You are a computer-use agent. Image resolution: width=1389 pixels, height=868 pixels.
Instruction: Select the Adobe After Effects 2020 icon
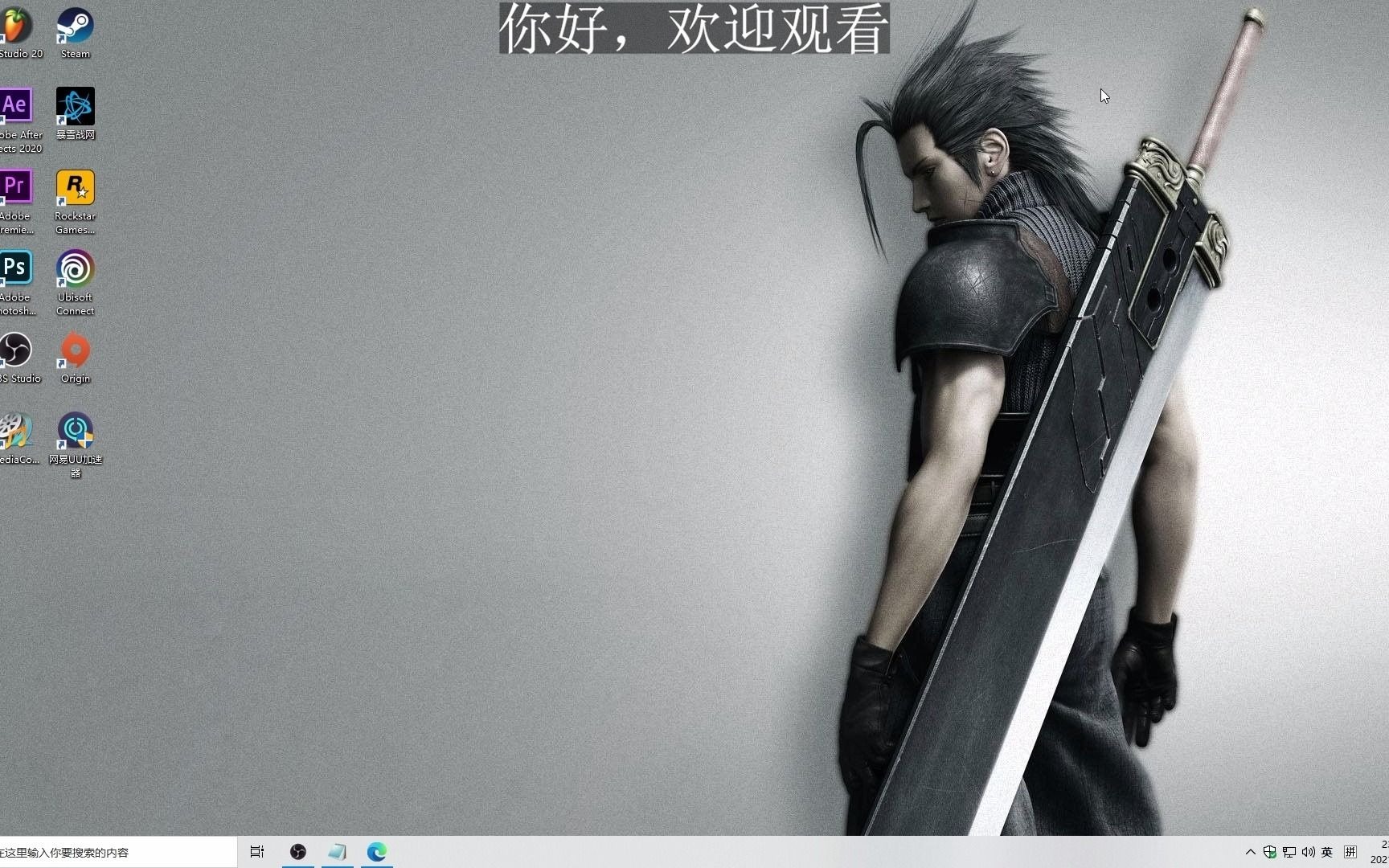click(x=18, y=121)
